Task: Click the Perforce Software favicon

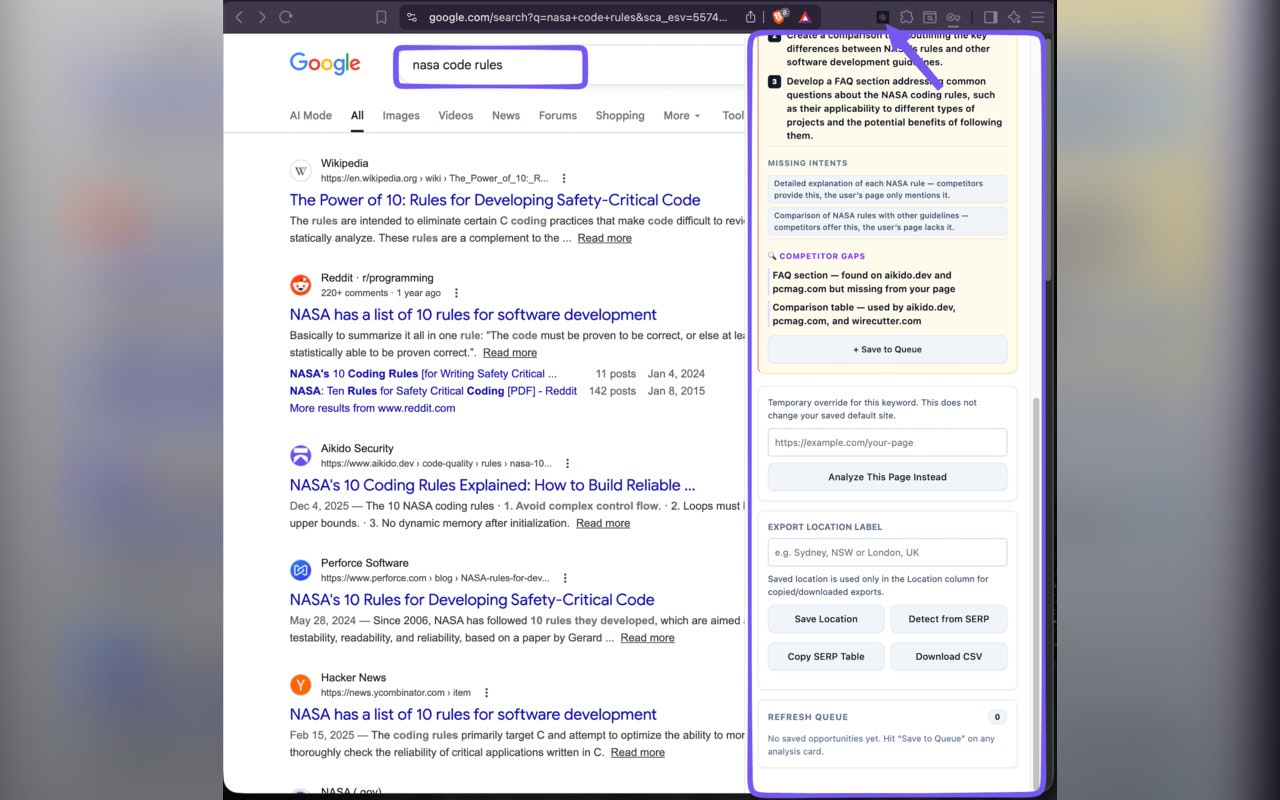Action: pos(301,570)
